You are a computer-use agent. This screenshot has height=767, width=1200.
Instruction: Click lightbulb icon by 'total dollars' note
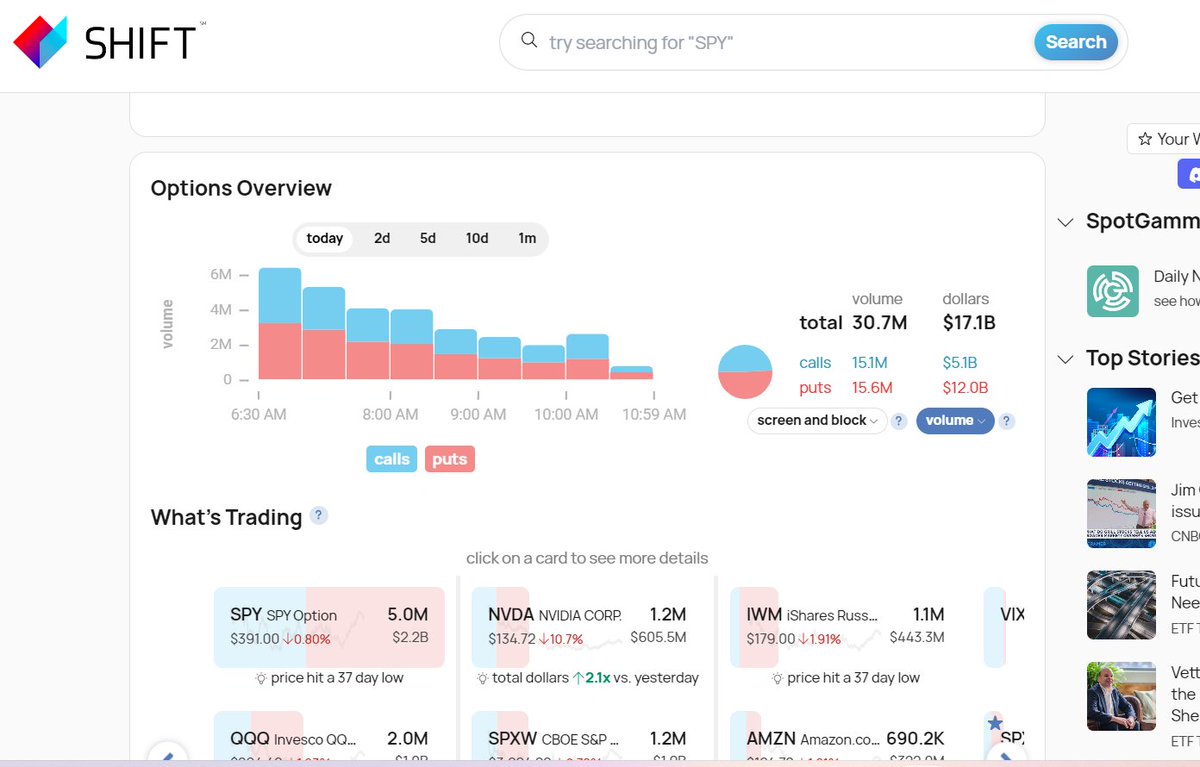pos(483,678)
